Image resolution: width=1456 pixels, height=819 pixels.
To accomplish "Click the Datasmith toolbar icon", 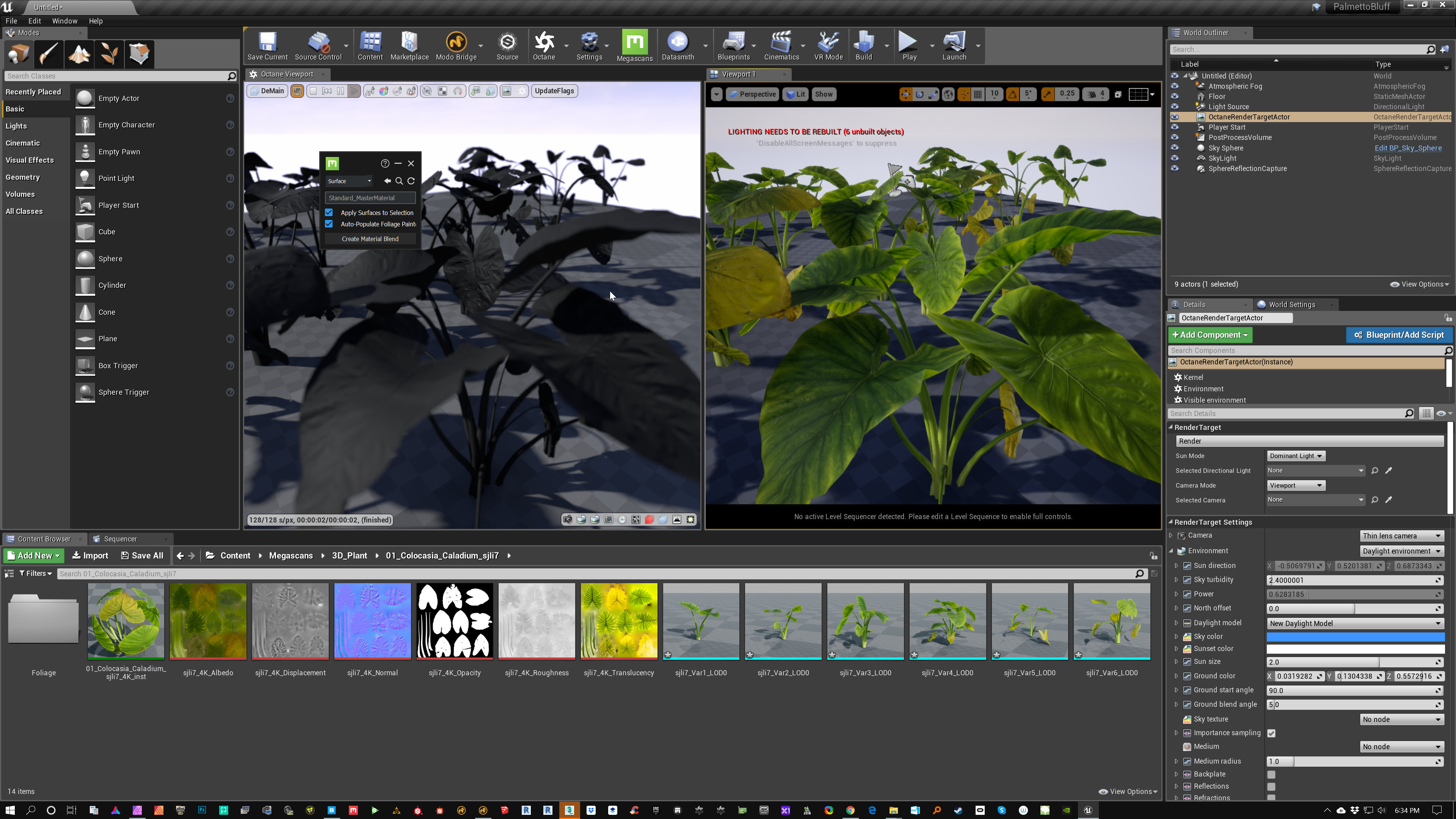I will 677,45.
